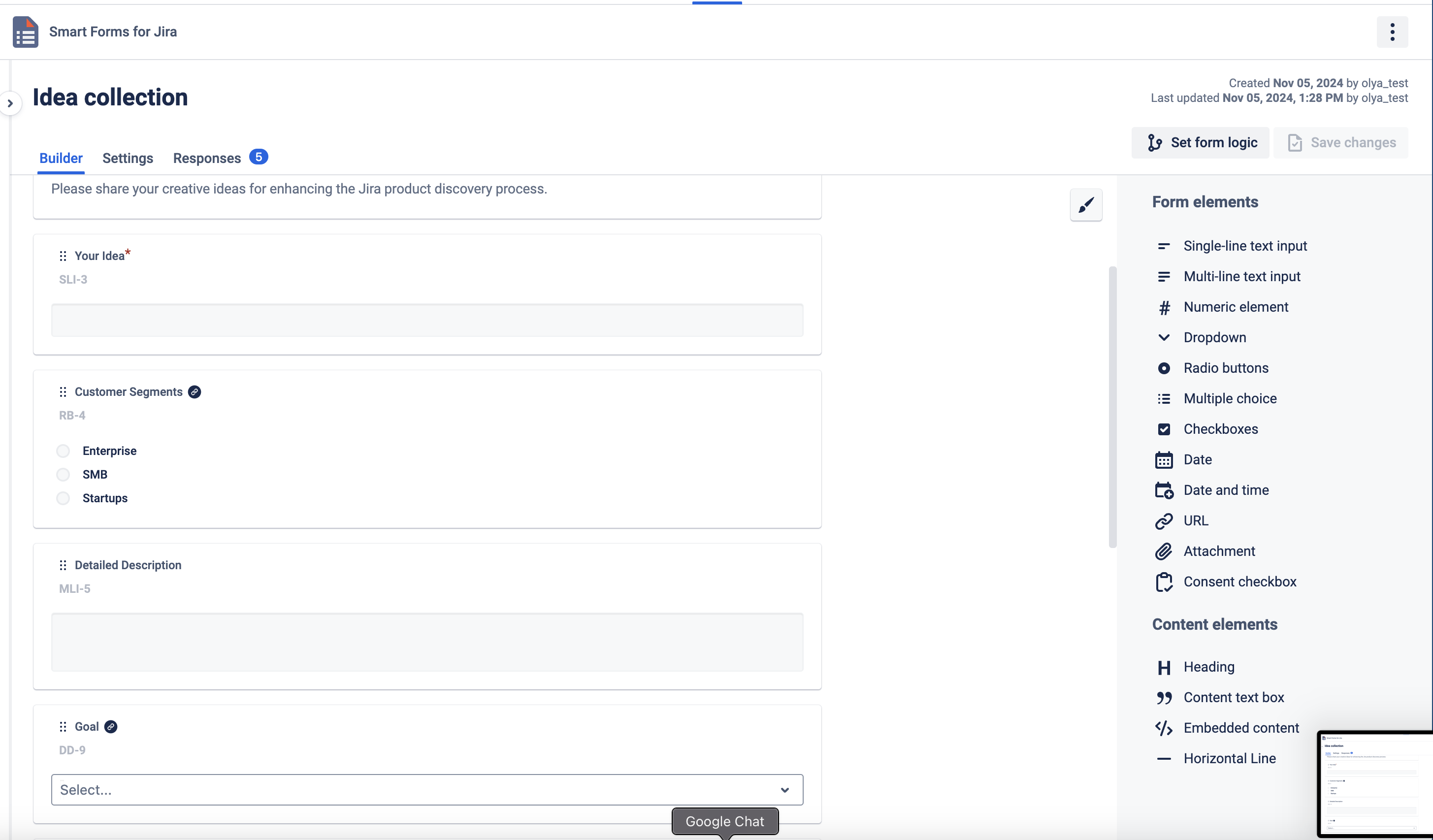The height and width of the screenshot is (840, 1433).
Task: Add an Embedded content element
Action: coord(1241,727)
